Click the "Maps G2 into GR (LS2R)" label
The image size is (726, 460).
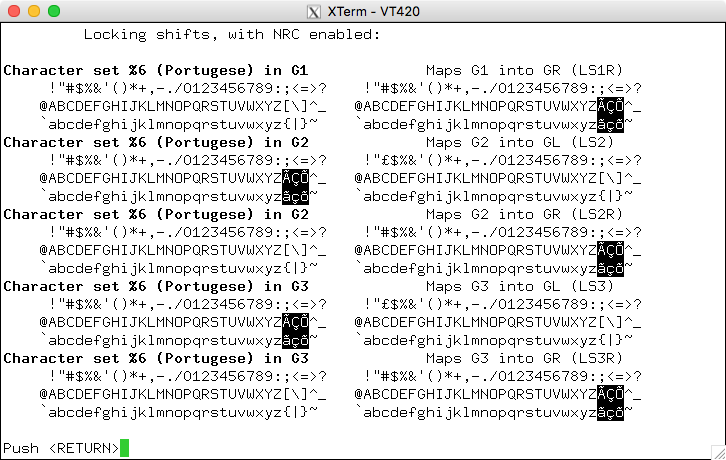point(524,214)
